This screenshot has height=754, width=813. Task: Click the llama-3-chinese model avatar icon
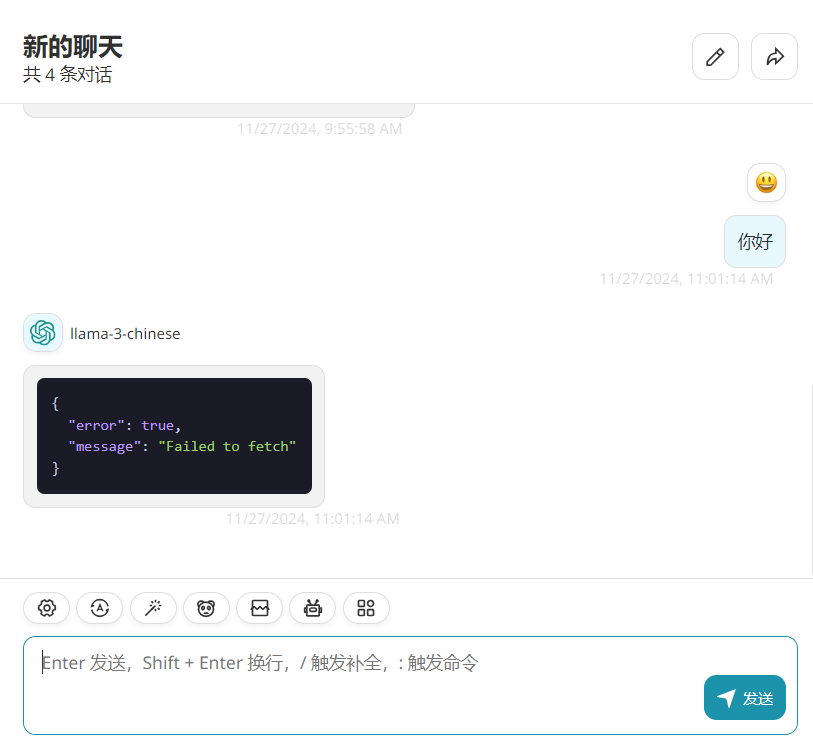(x=43, y=333)
